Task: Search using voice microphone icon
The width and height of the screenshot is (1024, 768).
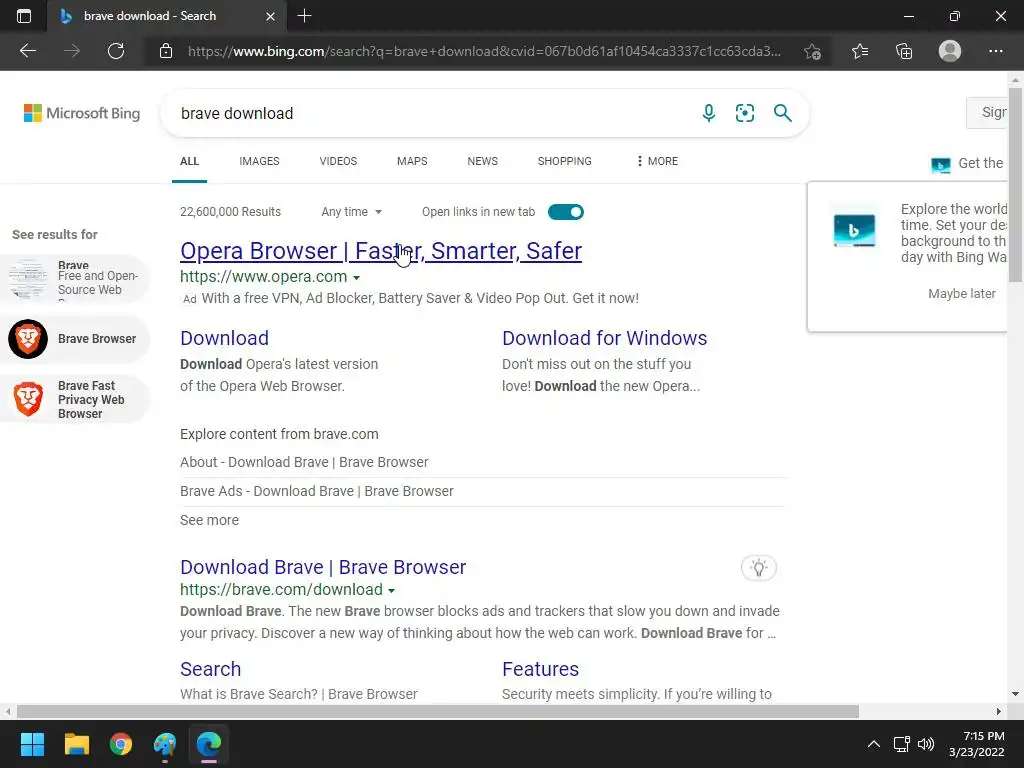Action: point(709,113)
